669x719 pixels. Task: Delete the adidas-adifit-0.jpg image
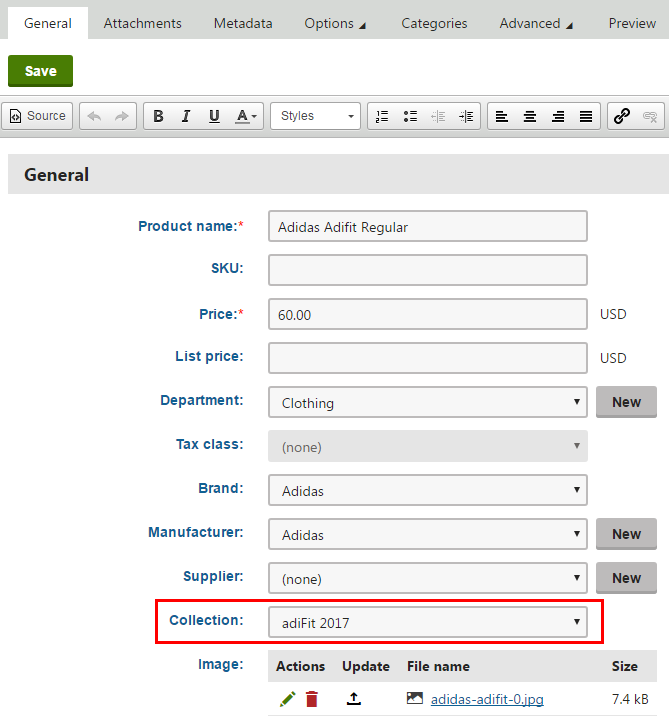click(x=312, y=699)
